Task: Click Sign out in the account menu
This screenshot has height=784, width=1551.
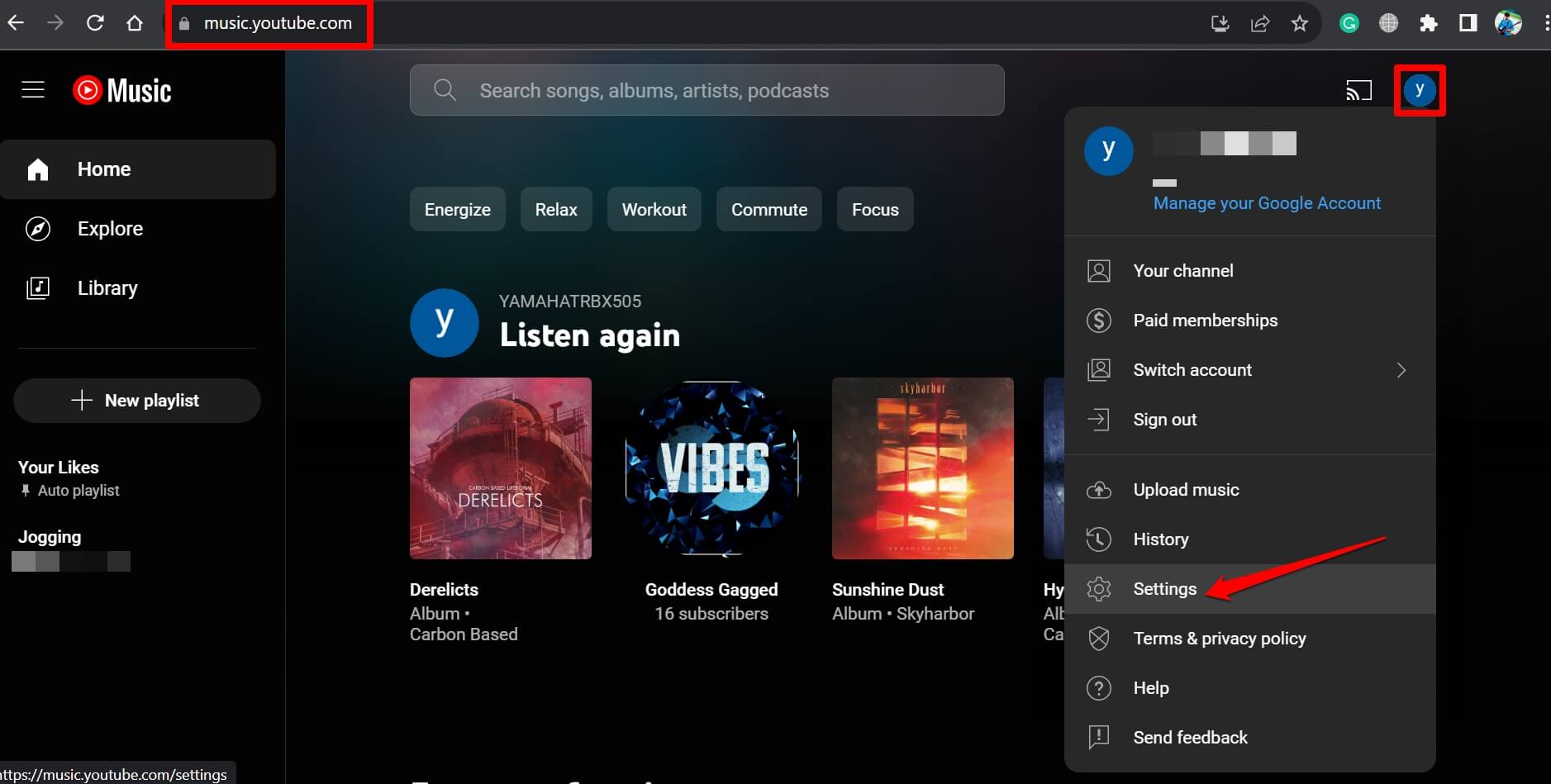Action: pos(1164,419)
